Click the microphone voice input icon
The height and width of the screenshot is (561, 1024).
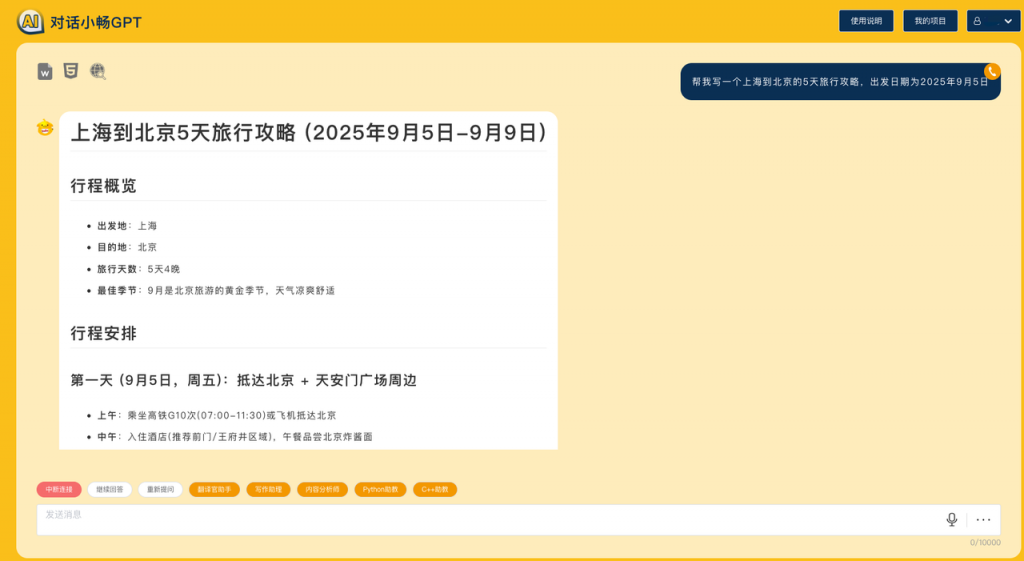(x=951, y=519)
